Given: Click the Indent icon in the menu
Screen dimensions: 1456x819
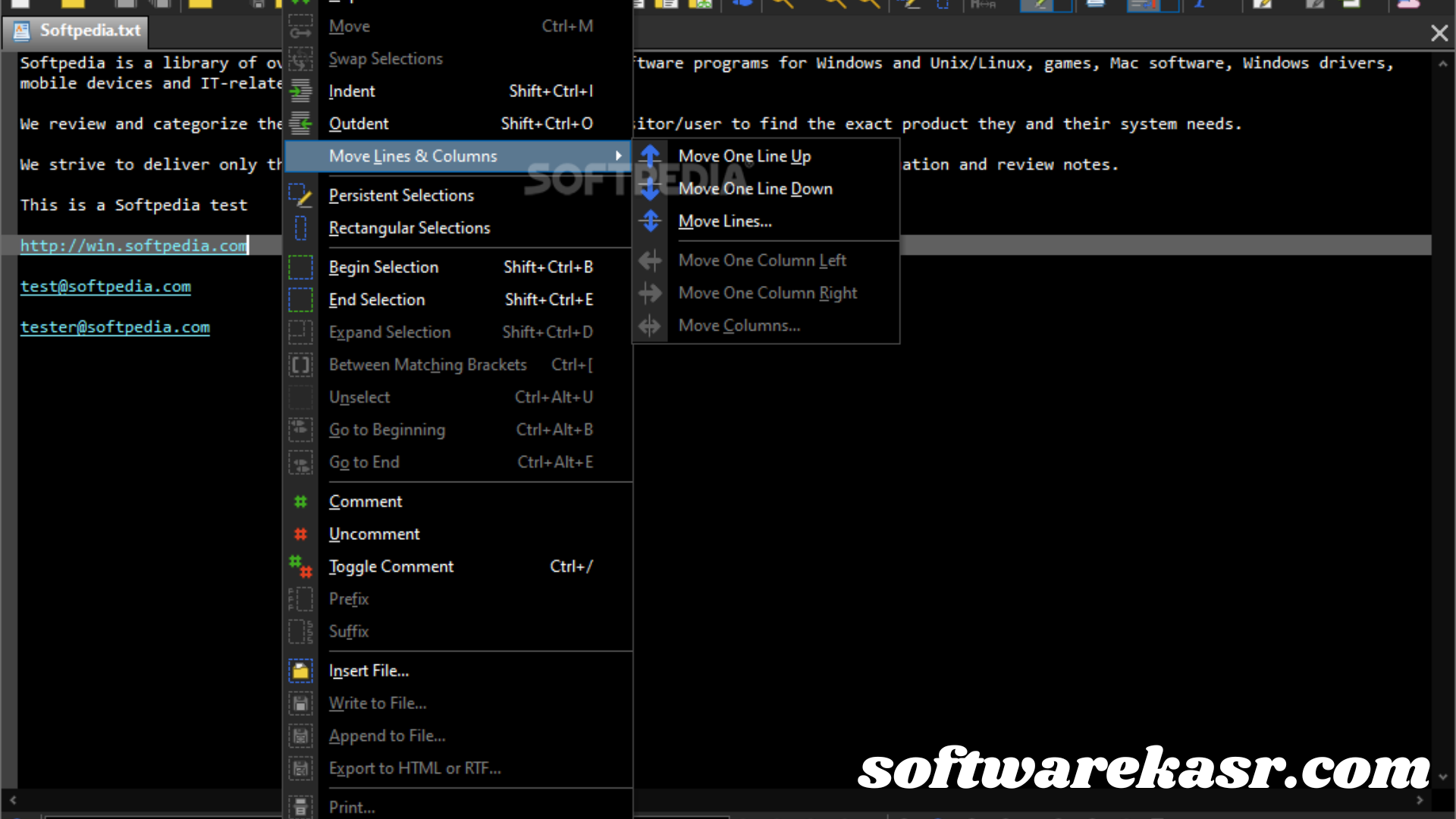Looking at the screenshot, I should 300,91.
